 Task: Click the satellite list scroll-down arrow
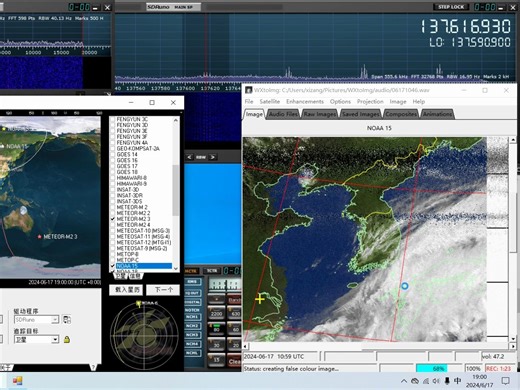coord(176,269)
